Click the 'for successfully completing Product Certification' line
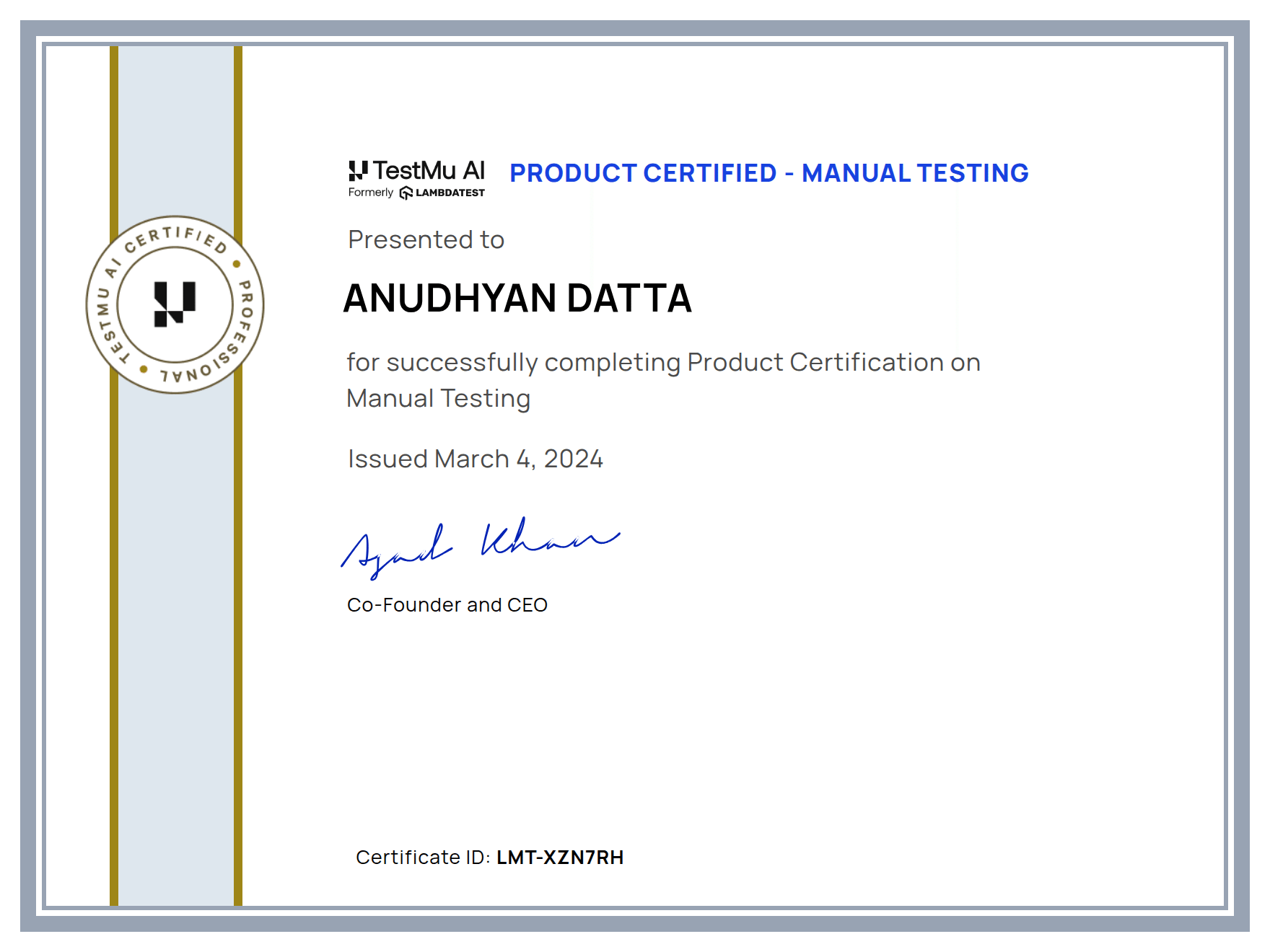The image size is (1270, 952). click(x=663, y=362)
